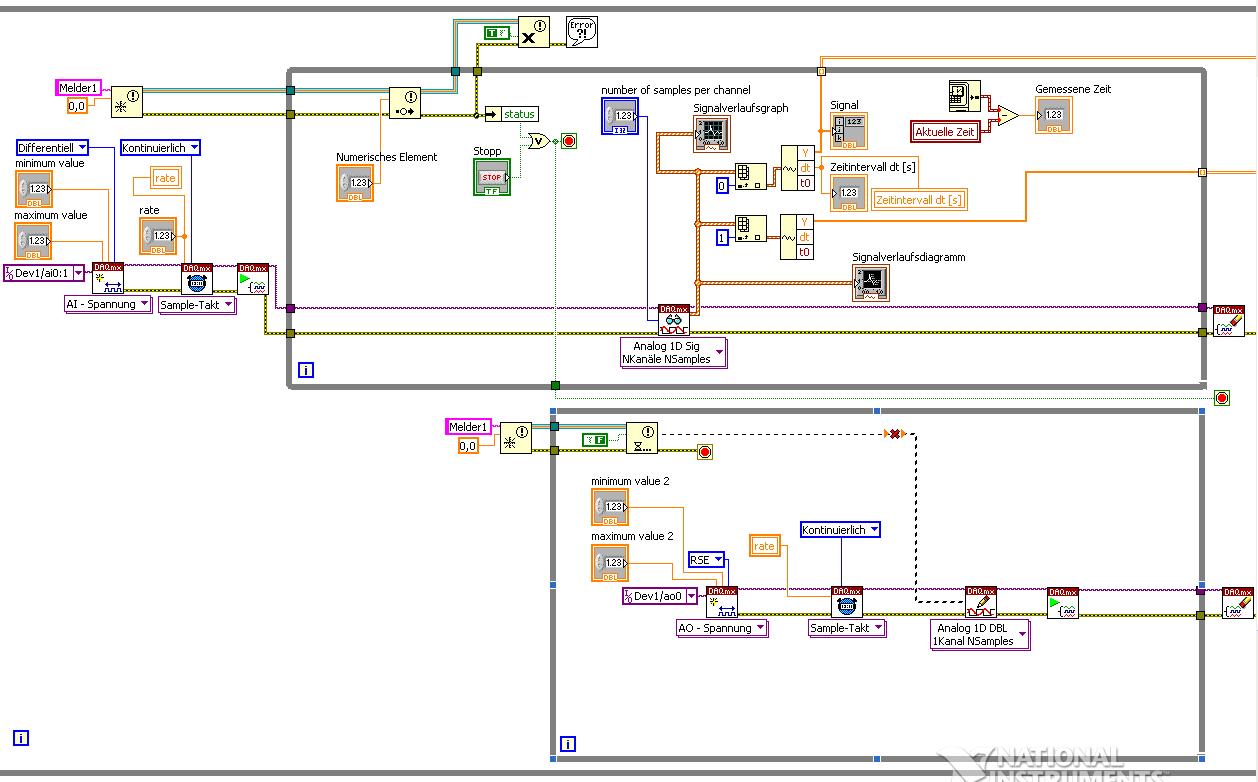Select the minimum value 2 control terminal

(x=610, y=508)
